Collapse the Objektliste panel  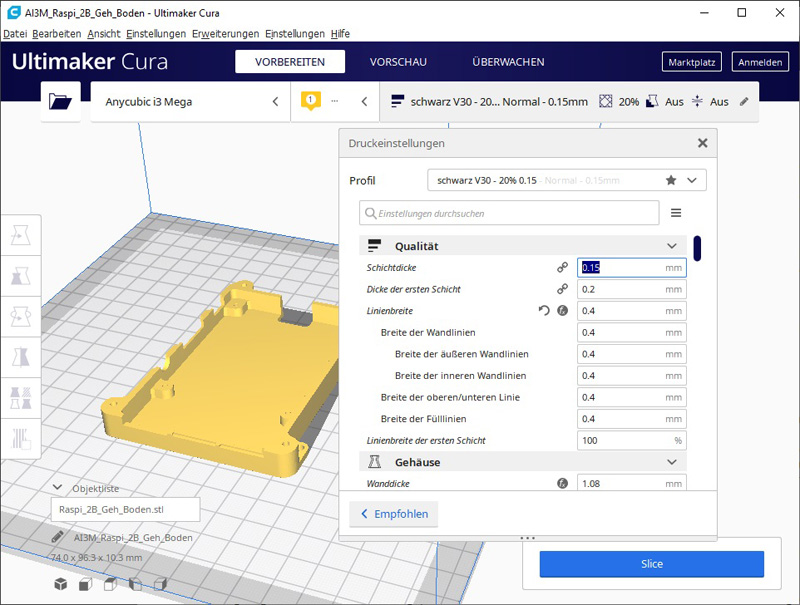pos(58,488)
